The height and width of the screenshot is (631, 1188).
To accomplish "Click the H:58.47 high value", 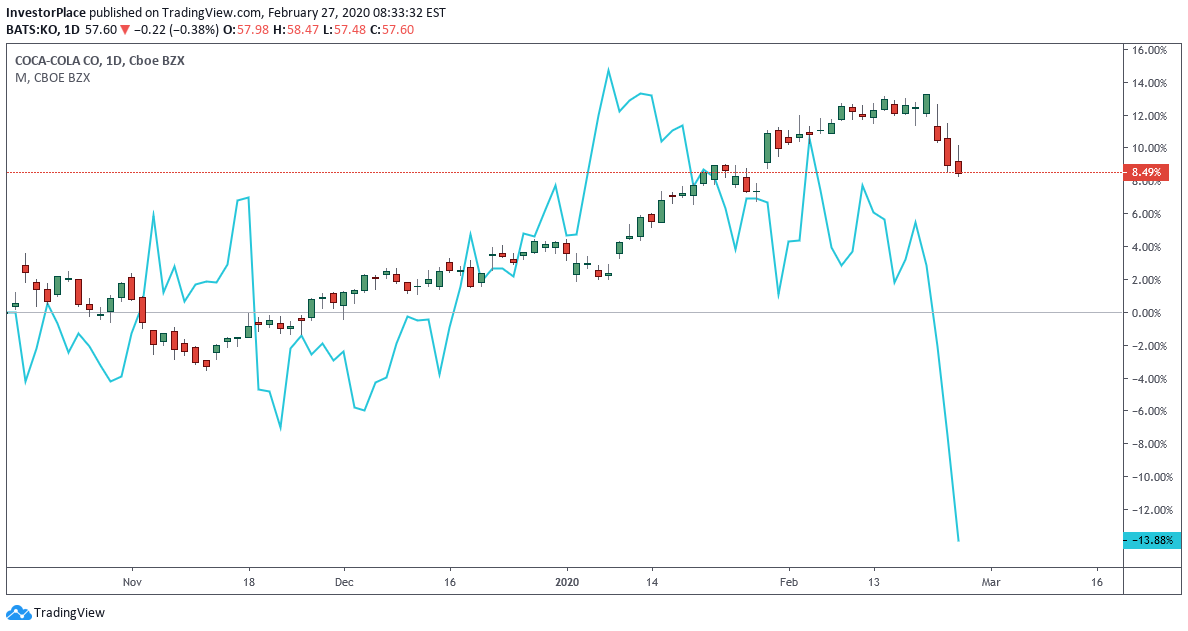I will (x=294, y=30).
